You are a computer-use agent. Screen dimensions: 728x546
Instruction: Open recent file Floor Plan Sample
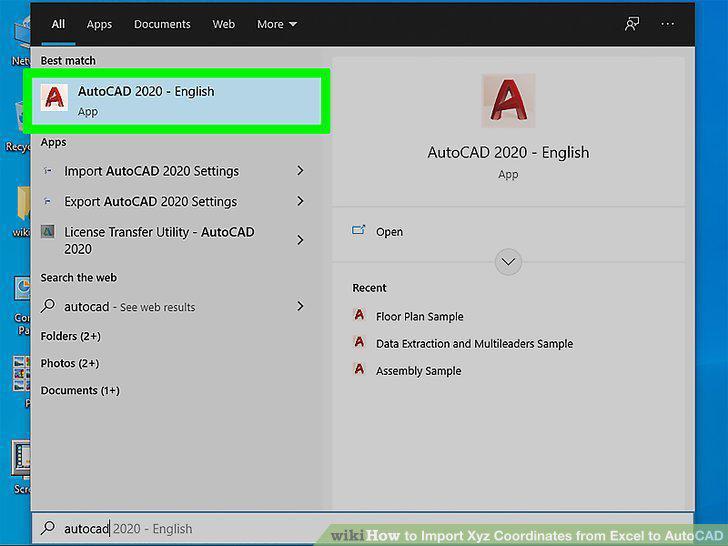420,317
